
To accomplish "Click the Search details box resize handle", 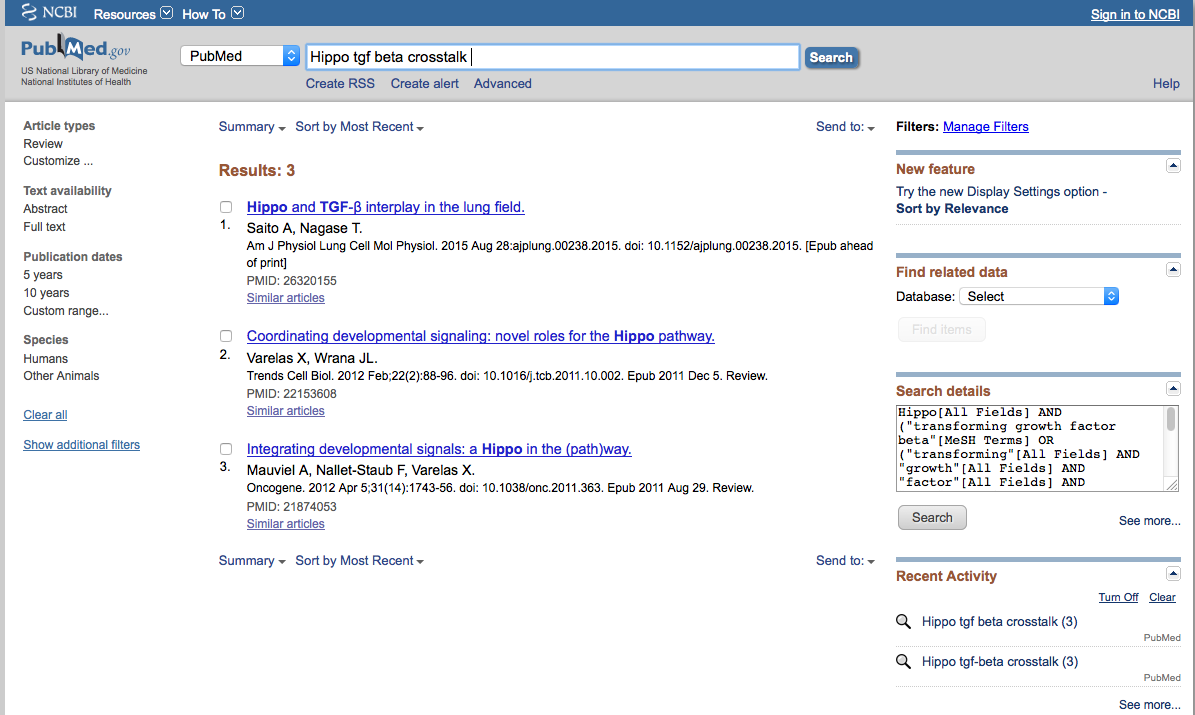I will click(1172, 484).
